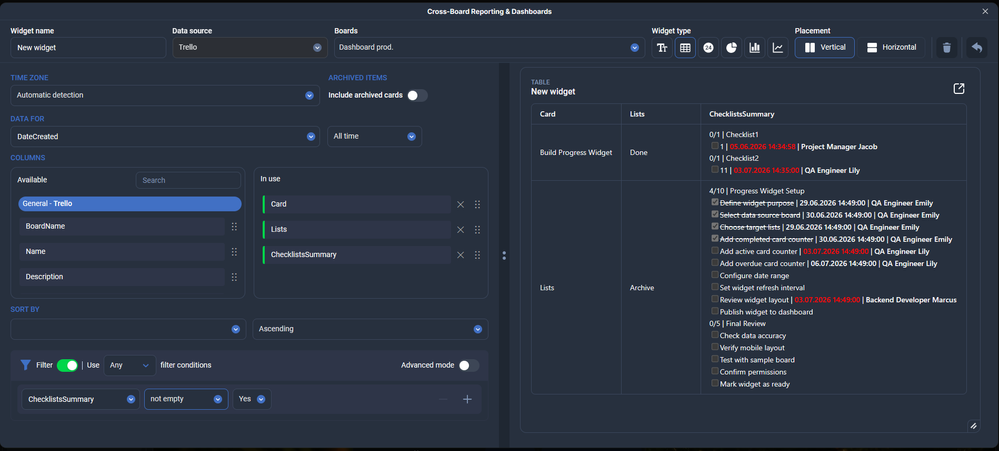Open the Data source Trello dropdown
Screen dimensions: 999x451
click(250, 48)
